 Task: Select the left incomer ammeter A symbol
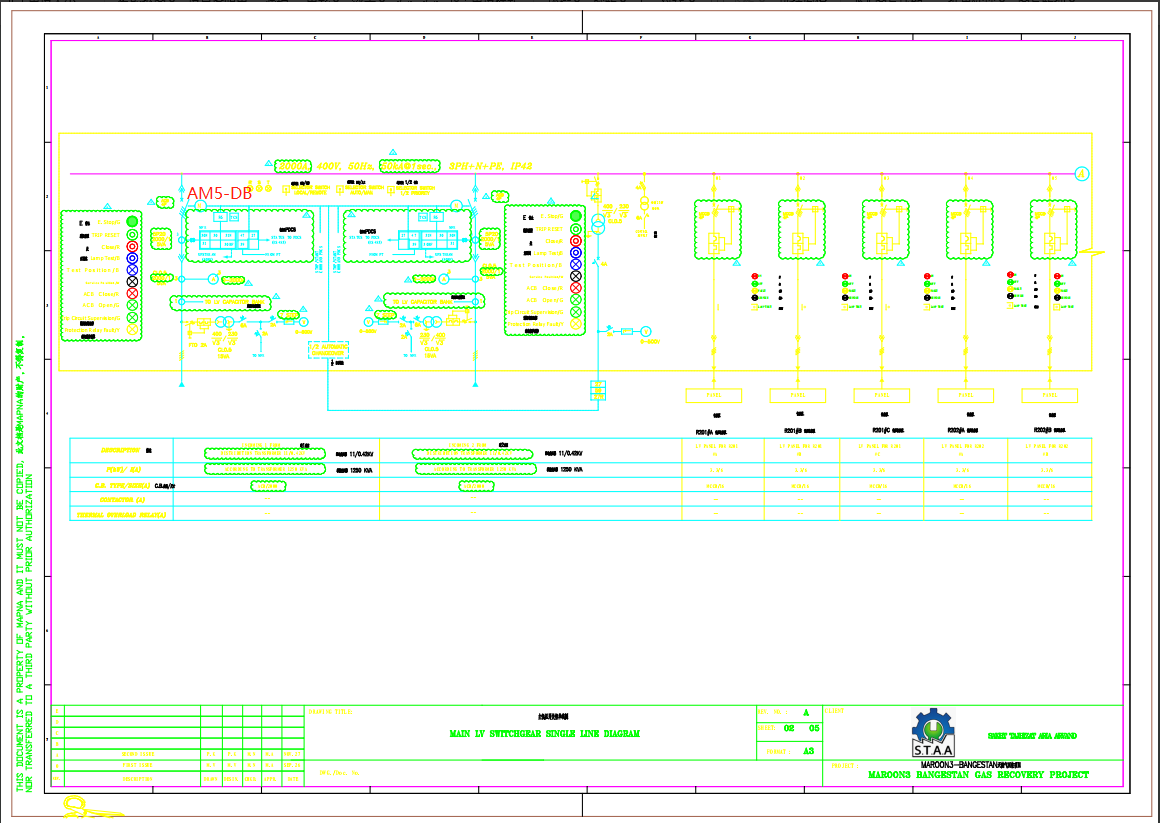pyautogui.click(x=213, y=279)
